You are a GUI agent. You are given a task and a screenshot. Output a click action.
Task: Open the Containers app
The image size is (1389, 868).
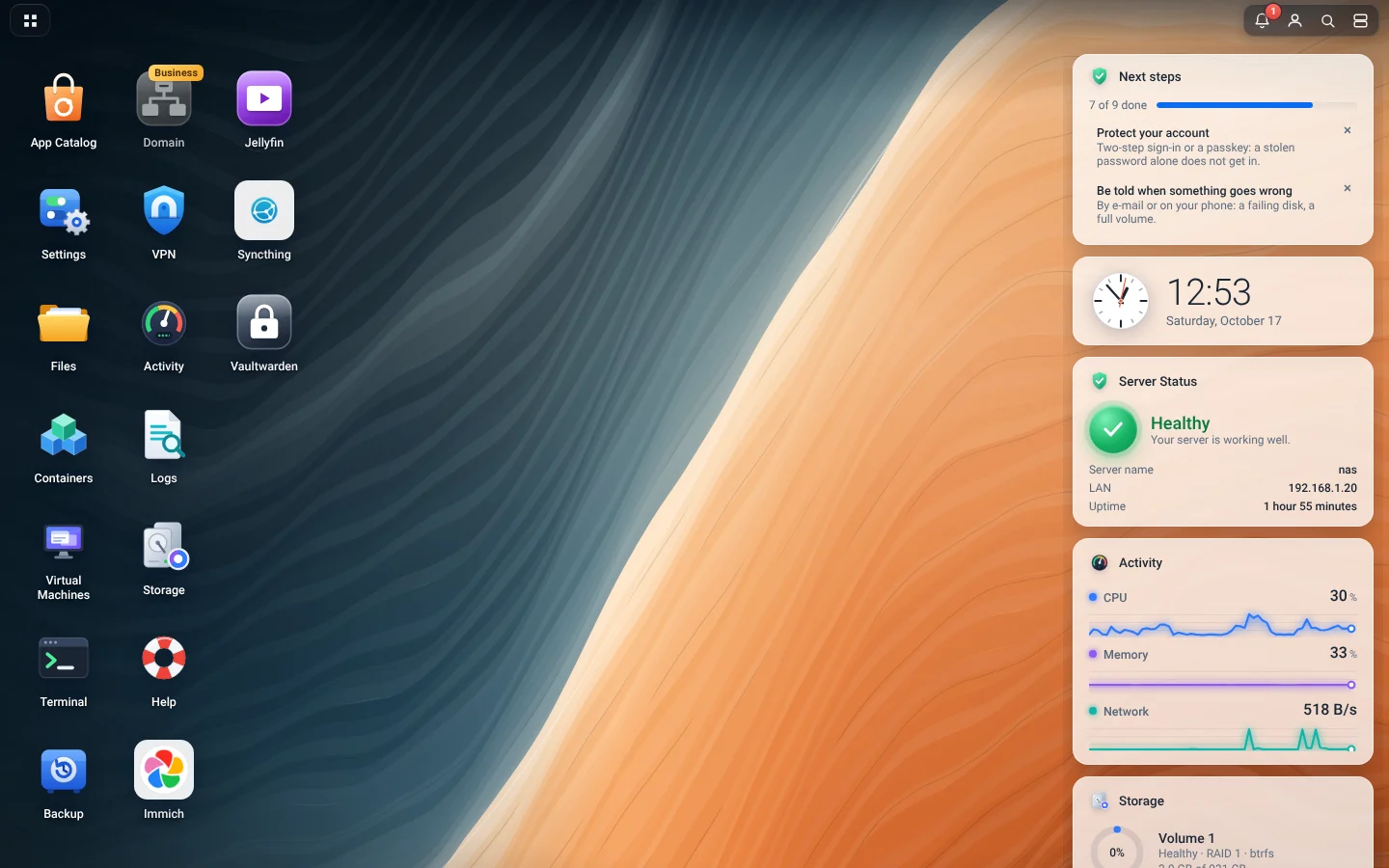64,434
